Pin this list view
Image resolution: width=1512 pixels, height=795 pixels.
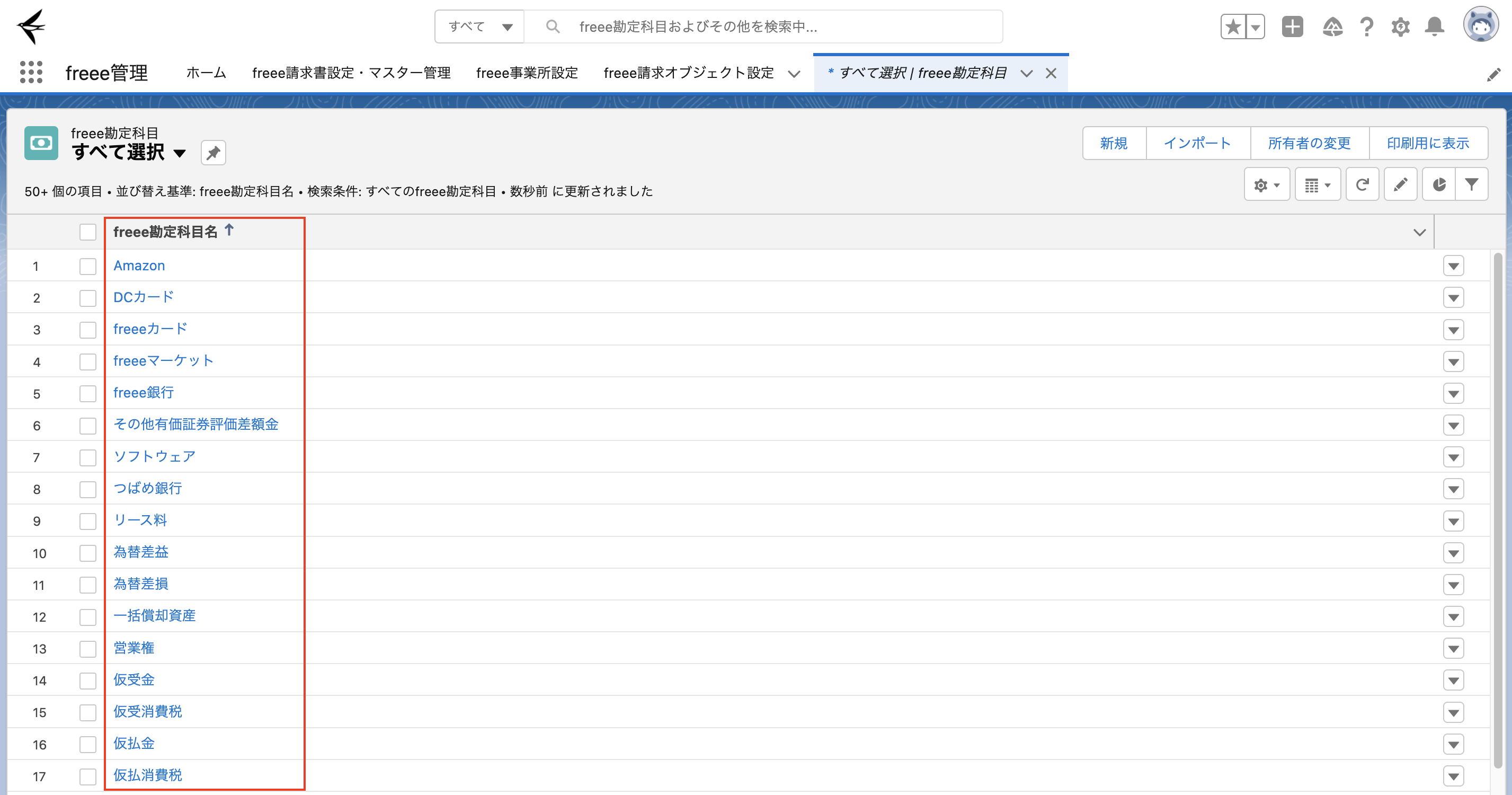tap(213, 153)
